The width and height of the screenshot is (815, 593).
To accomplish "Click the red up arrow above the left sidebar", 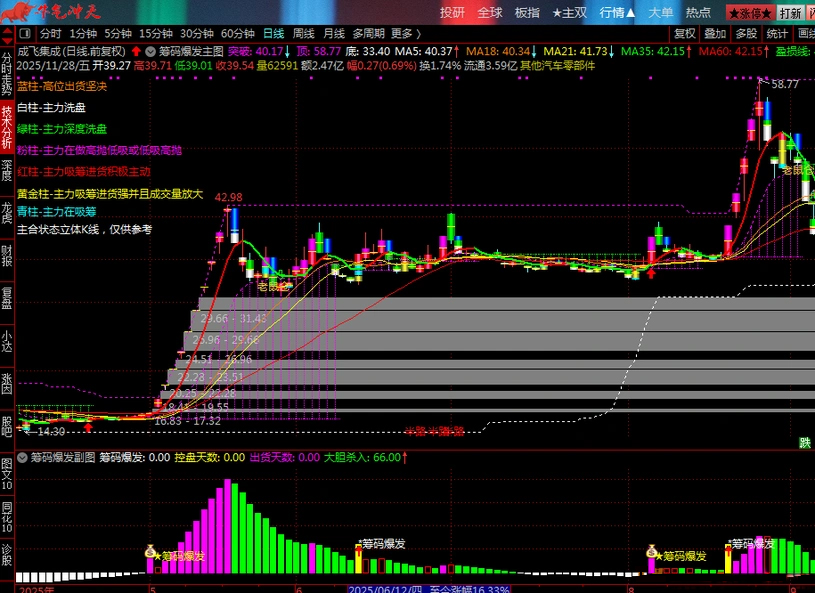I will (7, 31).
